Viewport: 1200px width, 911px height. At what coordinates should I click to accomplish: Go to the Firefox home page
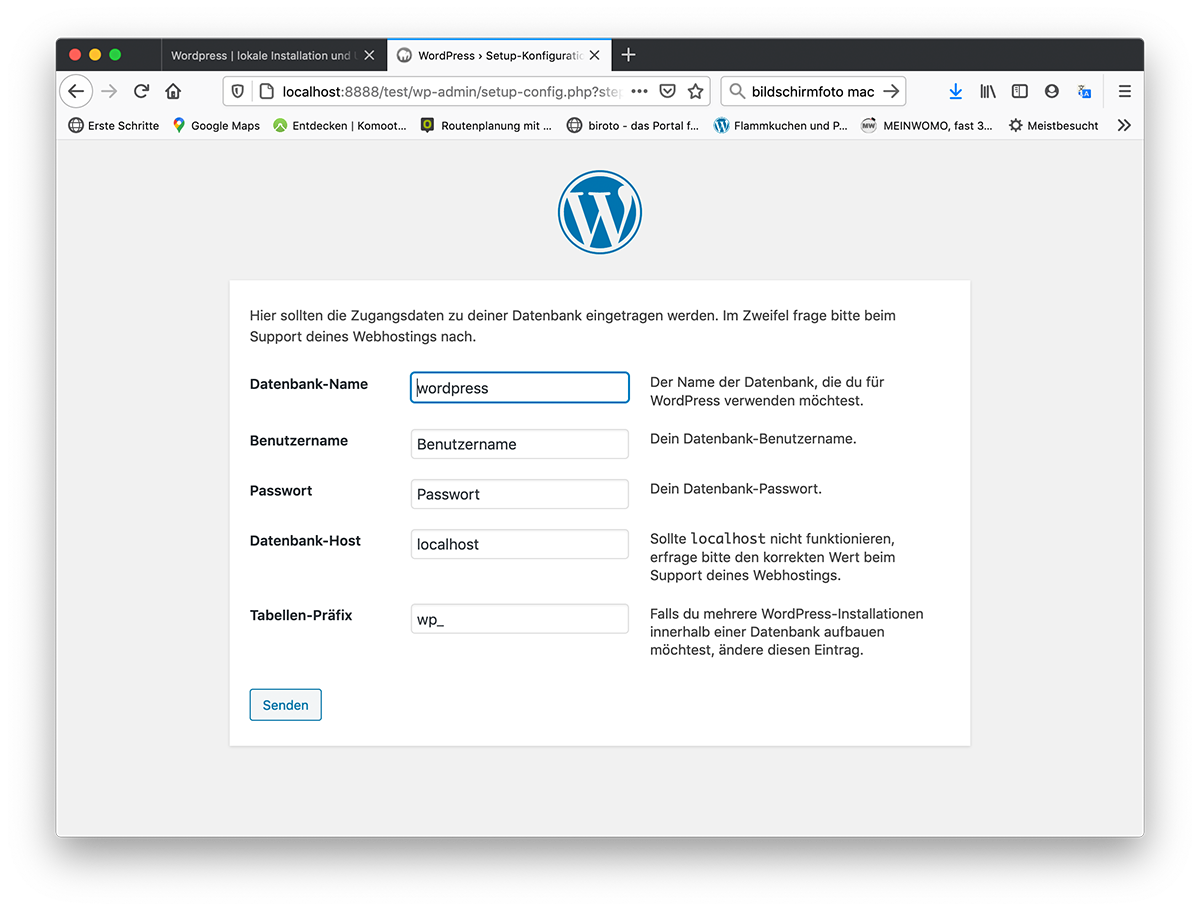(x=173, y=91)
